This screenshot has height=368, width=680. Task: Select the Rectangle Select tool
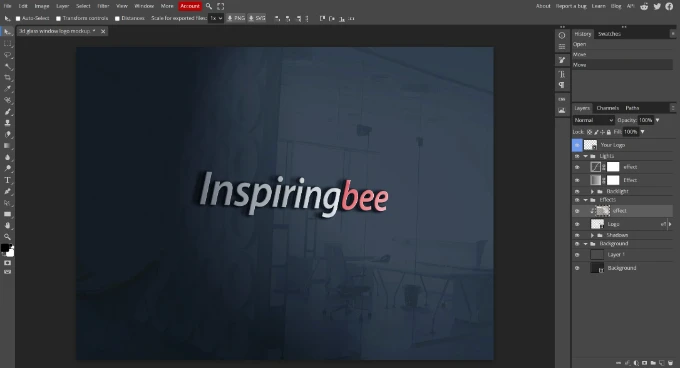7,44
